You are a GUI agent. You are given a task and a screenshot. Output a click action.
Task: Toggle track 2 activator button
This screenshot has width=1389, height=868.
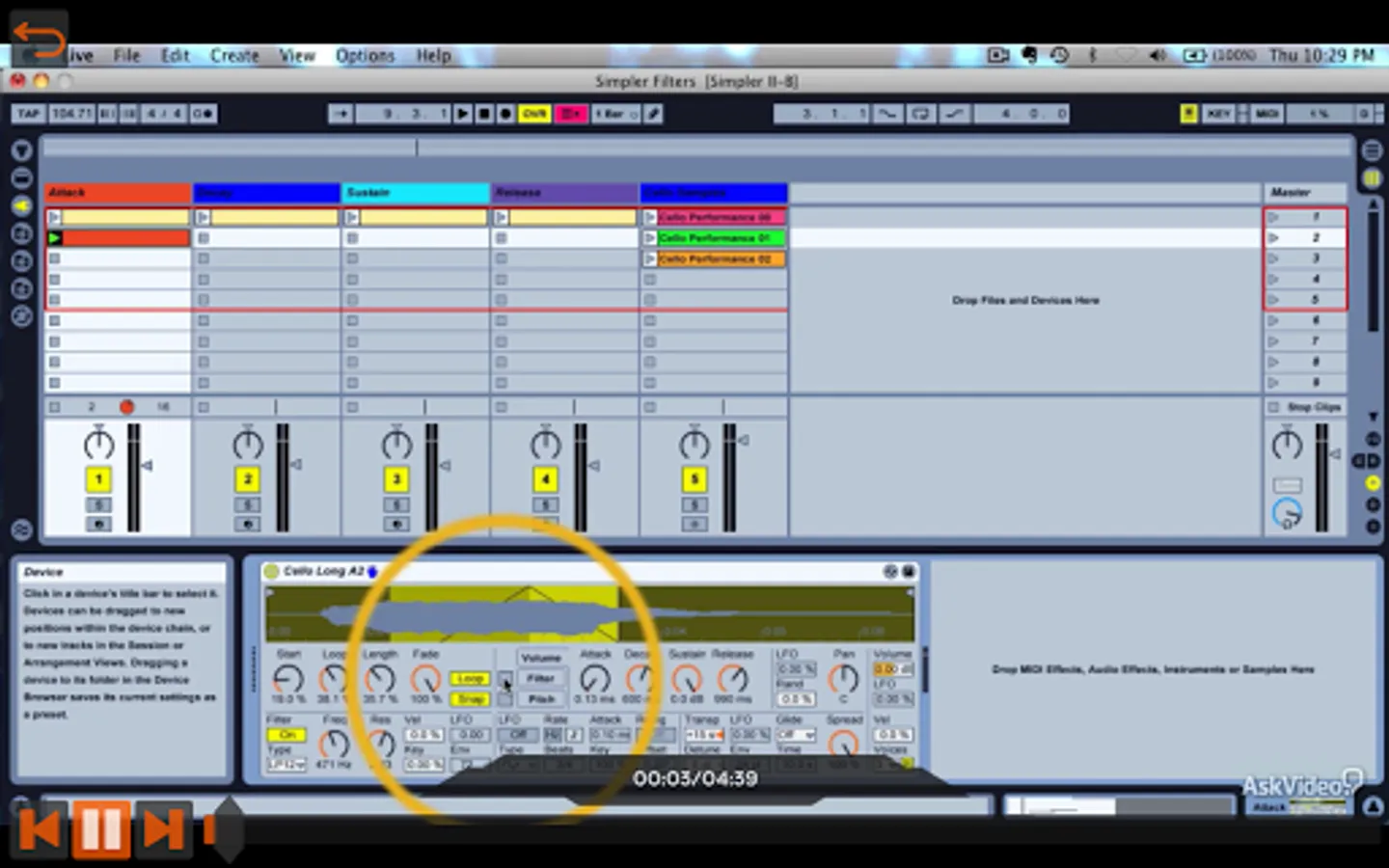point(247,479)
